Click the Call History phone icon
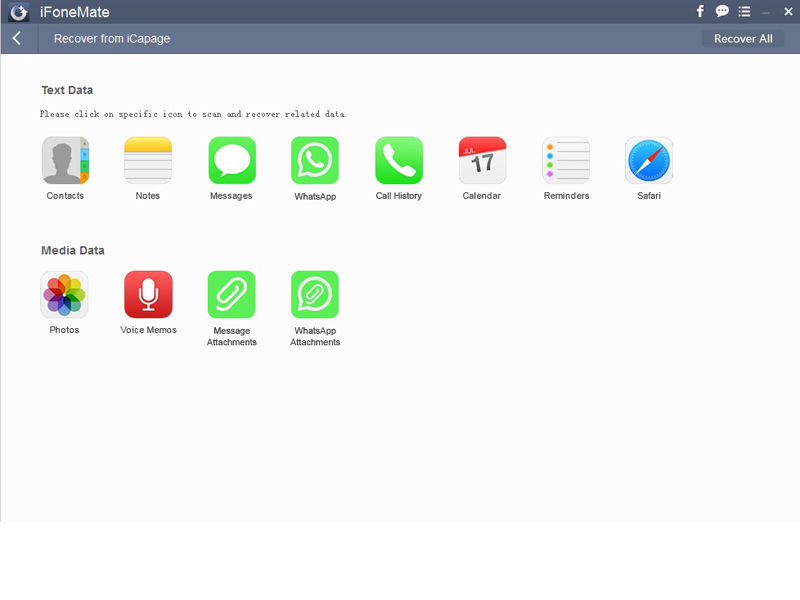 pyautogui.click(x=398, y=160)
